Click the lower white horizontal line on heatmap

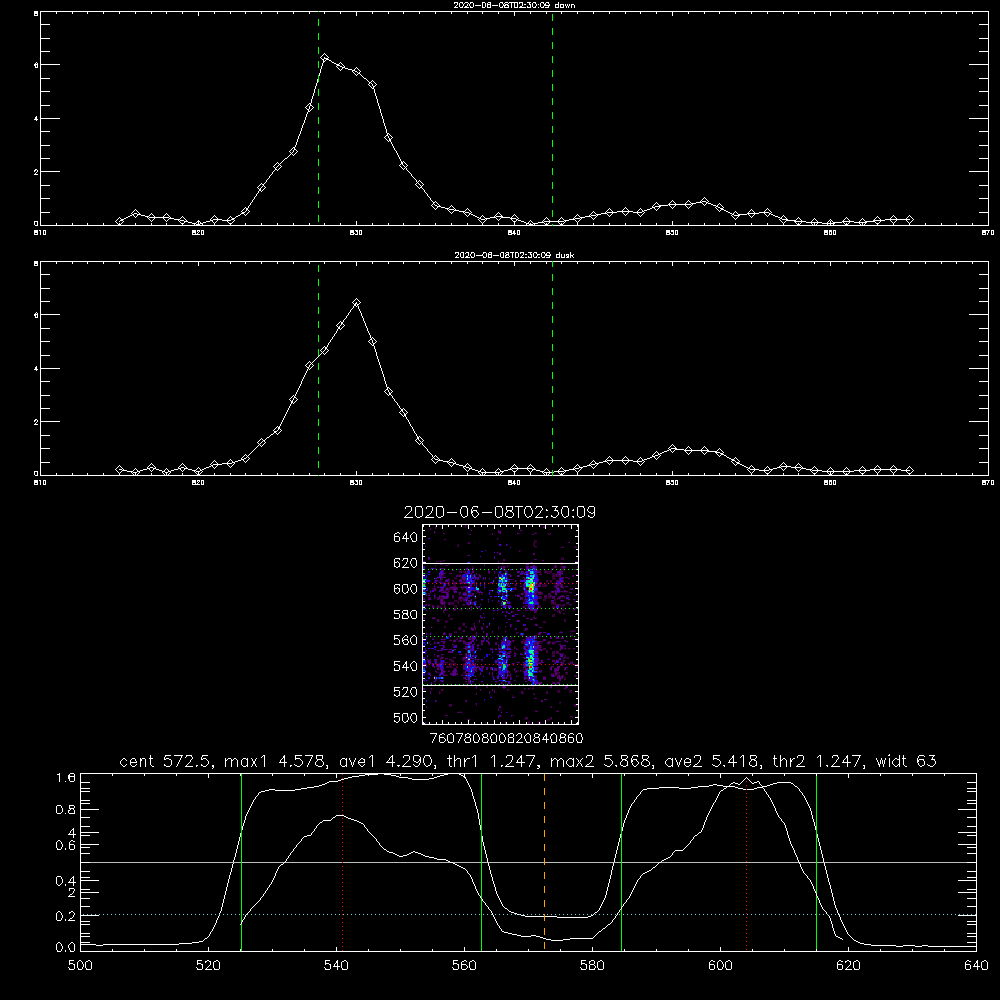(500, 685)
